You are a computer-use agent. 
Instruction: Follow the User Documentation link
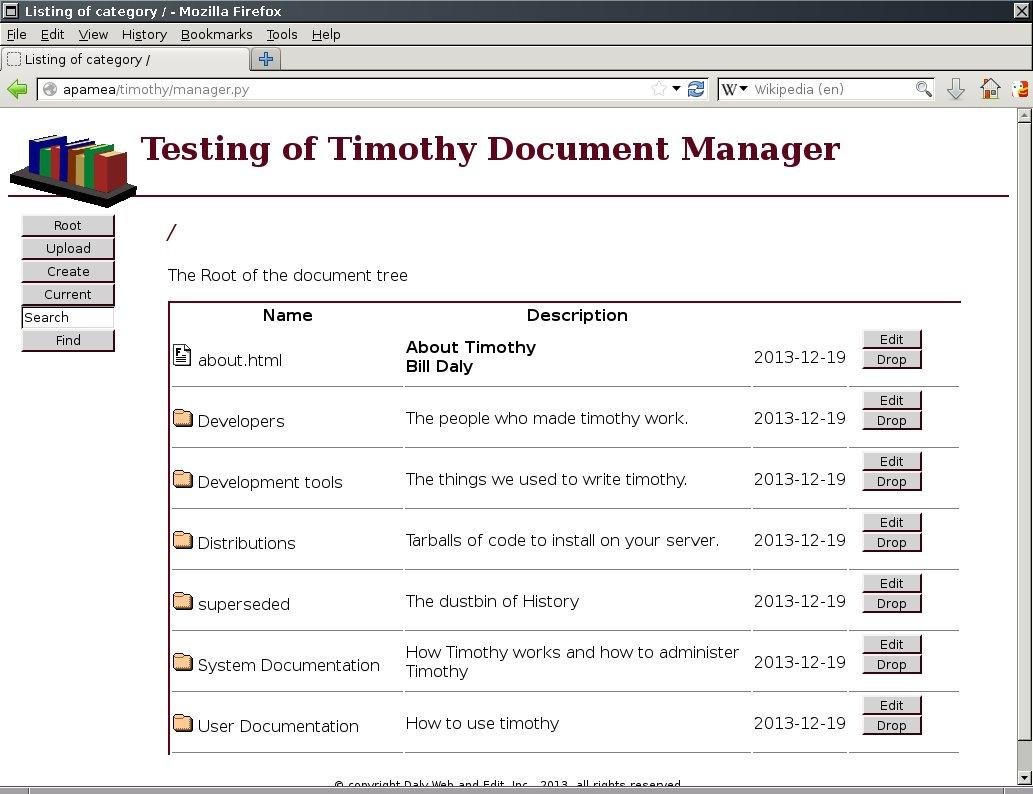click(x=276, y=726)
